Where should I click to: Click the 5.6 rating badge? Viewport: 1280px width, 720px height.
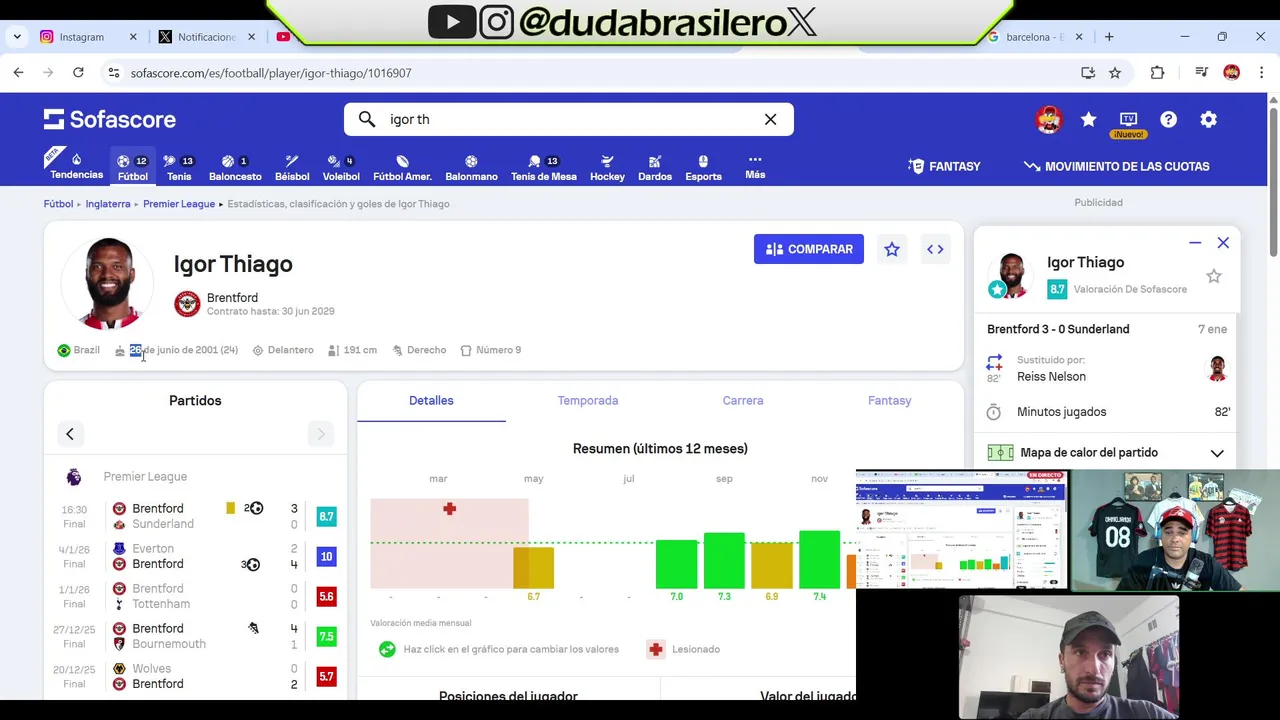(x=326, y=597)
